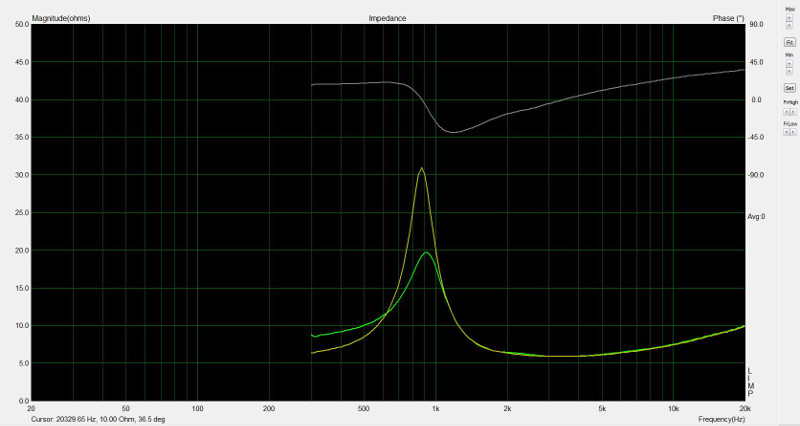This screenshot has height=426, width=800.
Task: Click the LIMP watermark on the graph
Action: (x=751, y=382)
